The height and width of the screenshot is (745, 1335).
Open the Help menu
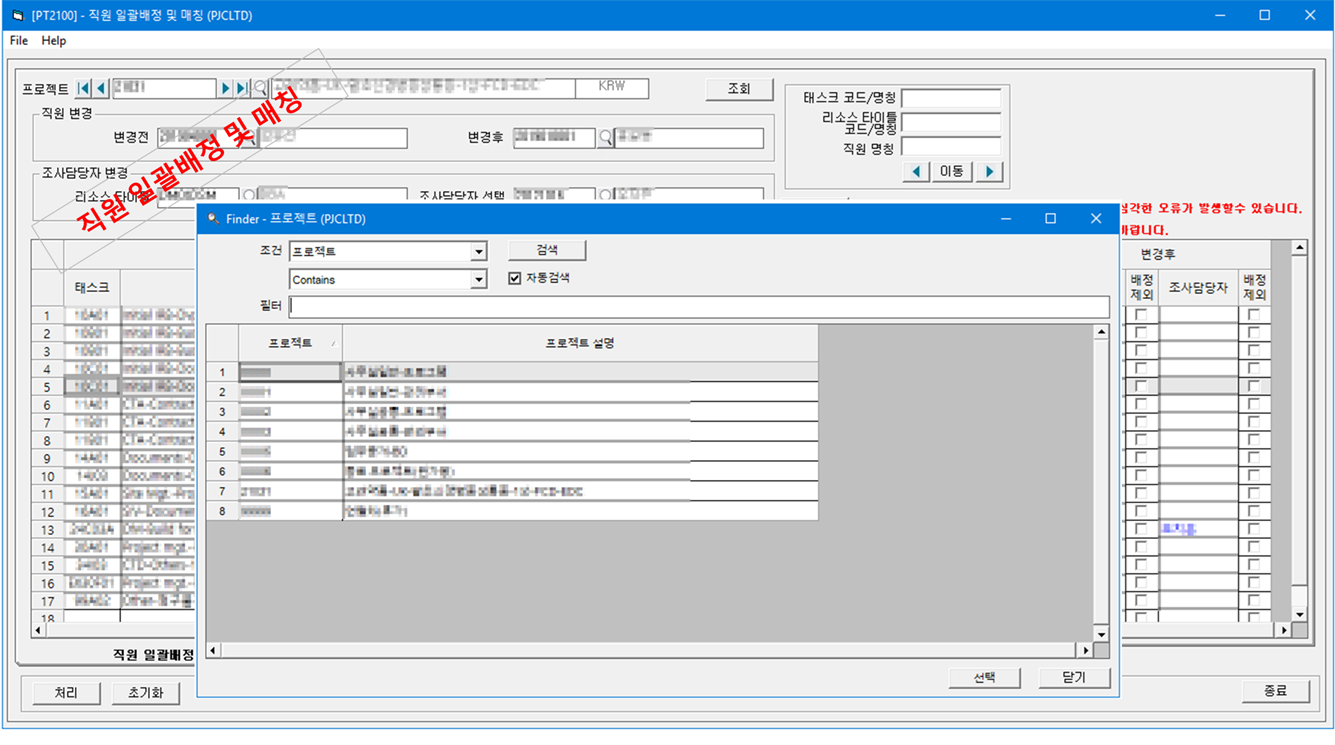pyautogui.click(x=54, y=41)
